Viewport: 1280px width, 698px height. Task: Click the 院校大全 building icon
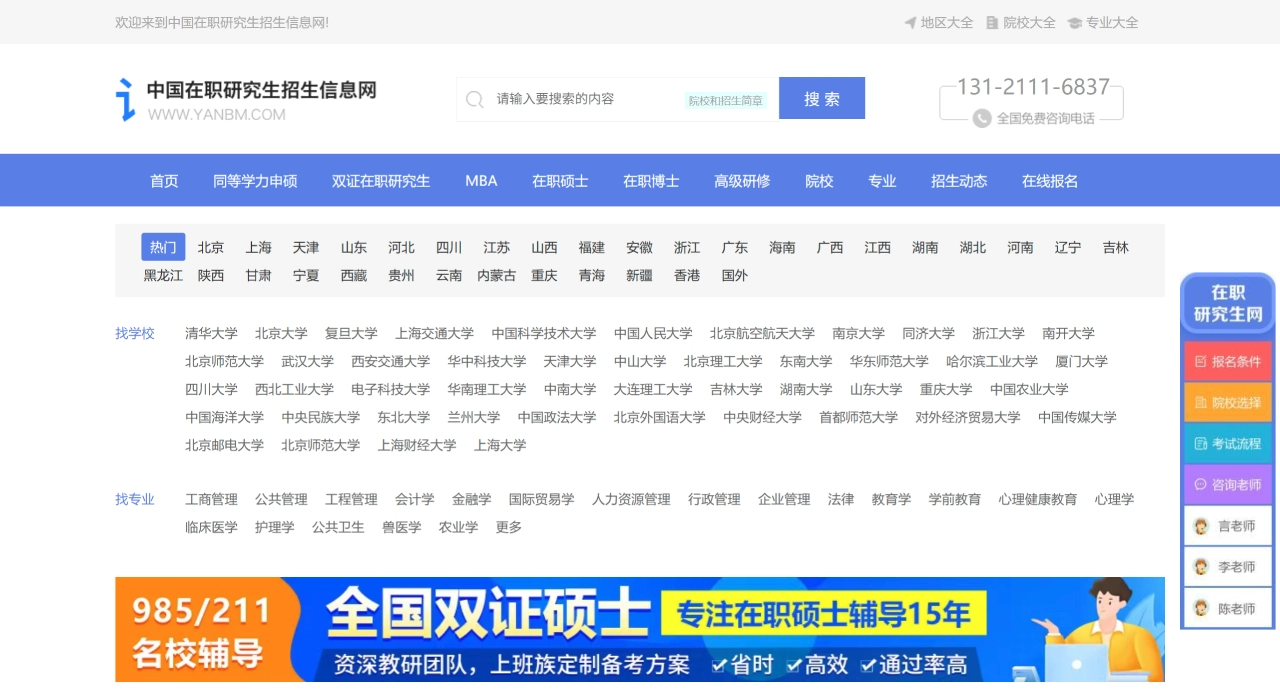(x=993, y=22)
